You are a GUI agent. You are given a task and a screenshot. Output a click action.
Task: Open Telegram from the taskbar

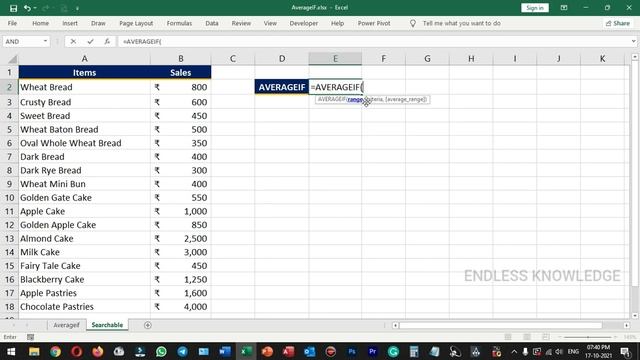click(x=182, y=351)
